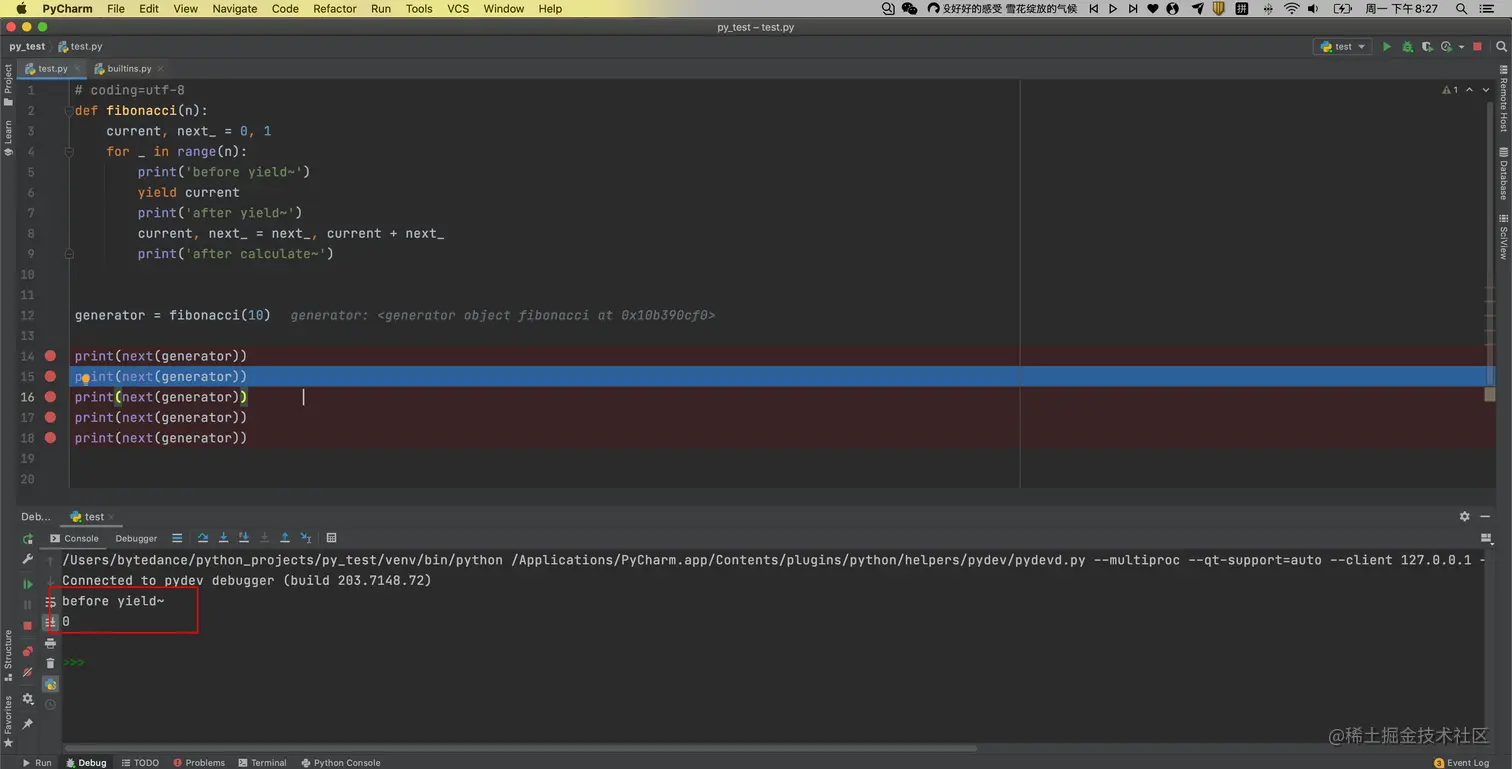Click the Step Into debug icon
The width and height of the screenshot is (1512, 769).
coord(223,538)
